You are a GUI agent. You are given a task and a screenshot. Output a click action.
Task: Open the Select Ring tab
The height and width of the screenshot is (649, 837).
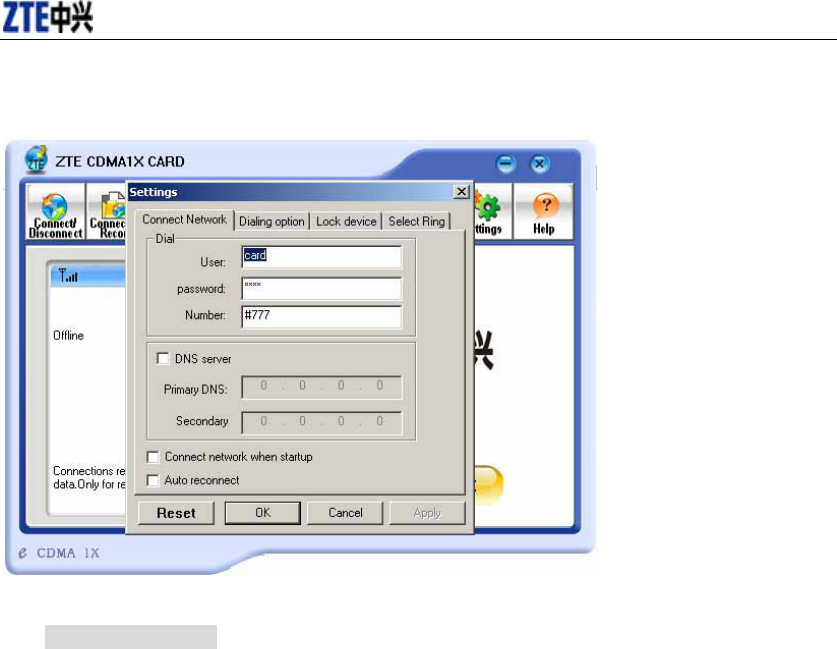[x=416, y=221]
